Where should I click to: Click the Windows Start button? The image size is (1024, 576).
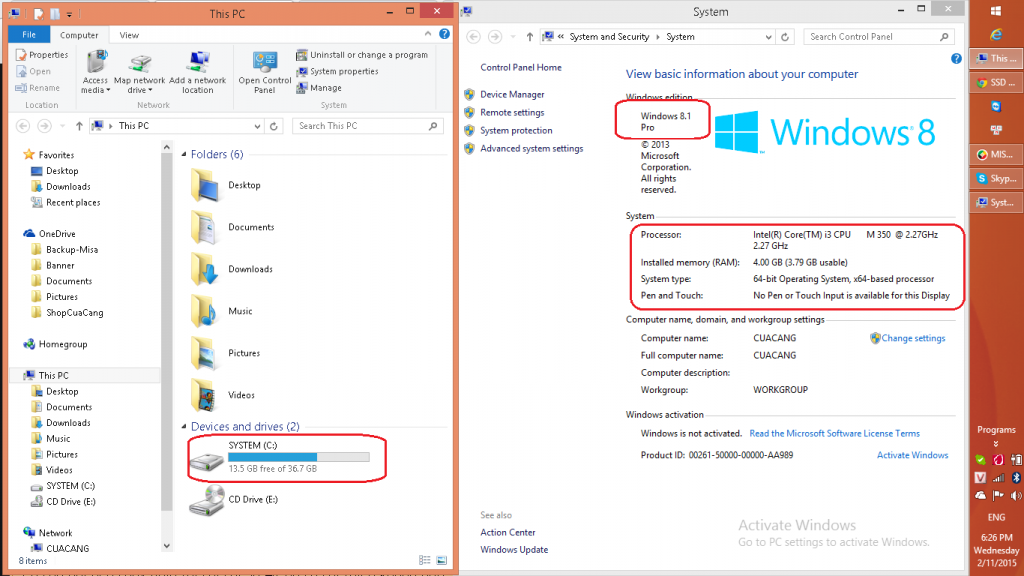[996, 11]
